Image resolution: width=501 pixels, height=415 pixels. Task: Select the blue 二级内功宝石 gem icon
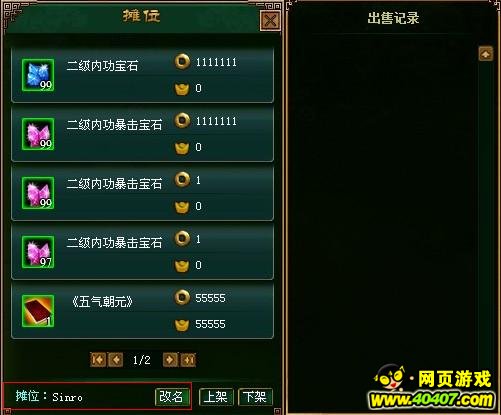[x=38, y=75]
